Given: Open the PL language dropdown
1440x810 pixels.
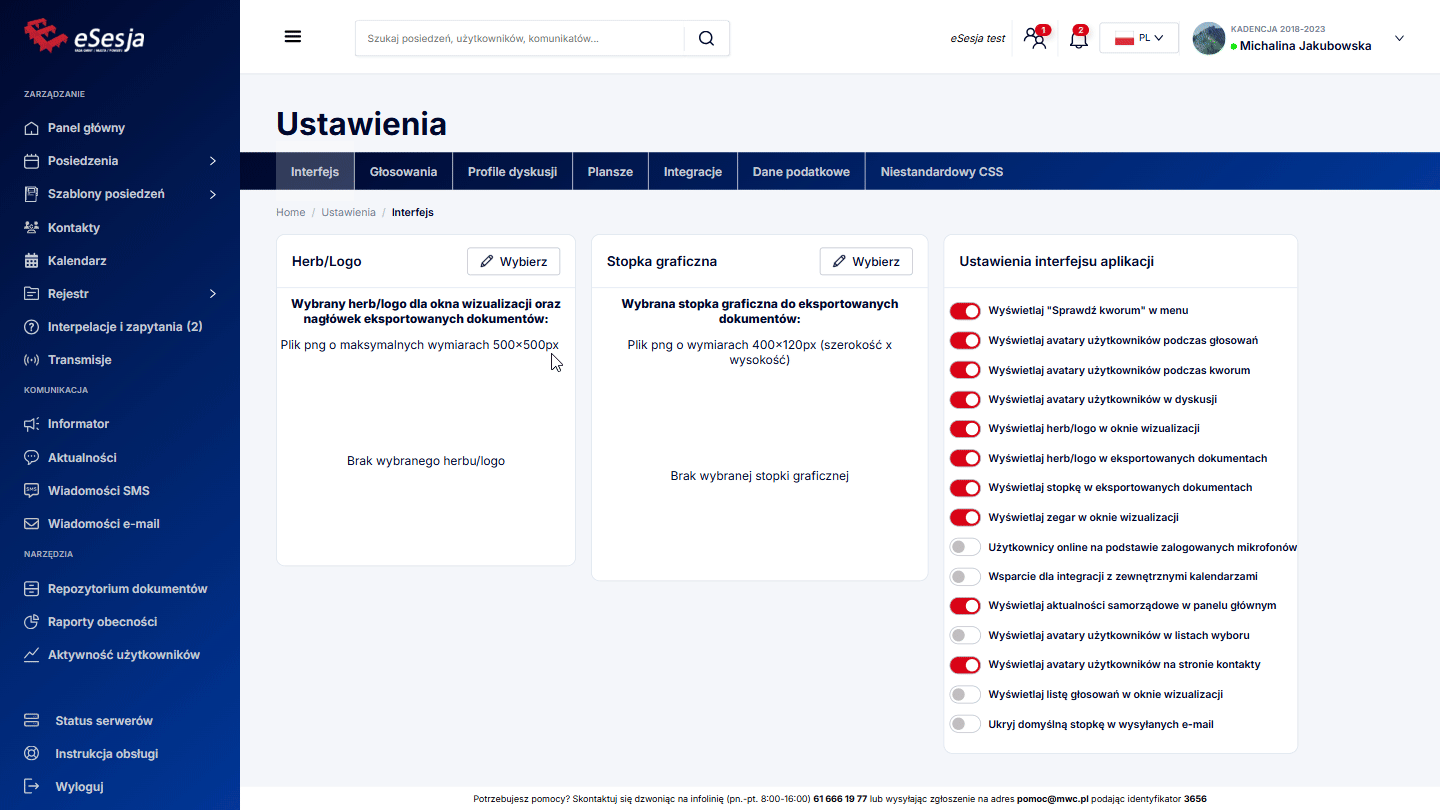Looking at the screenshot, I should [1139, 38].
